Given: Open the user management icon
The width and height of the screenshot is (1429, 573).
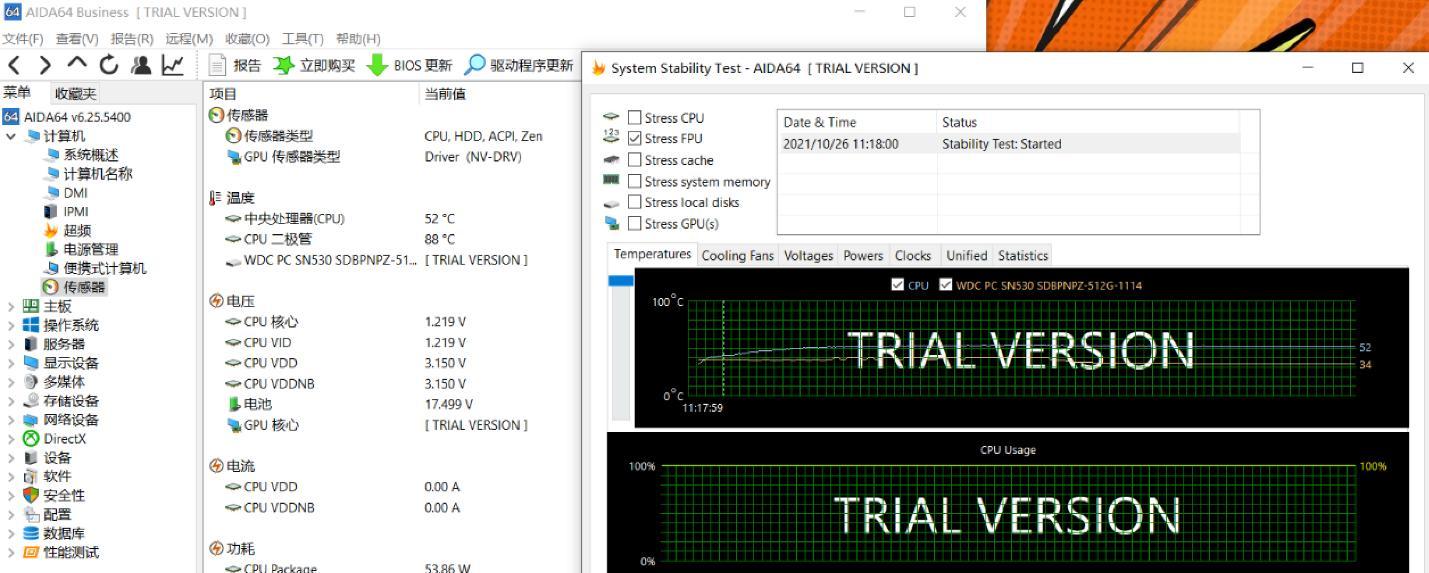Looking at the screenshot, I should [141, 66].
